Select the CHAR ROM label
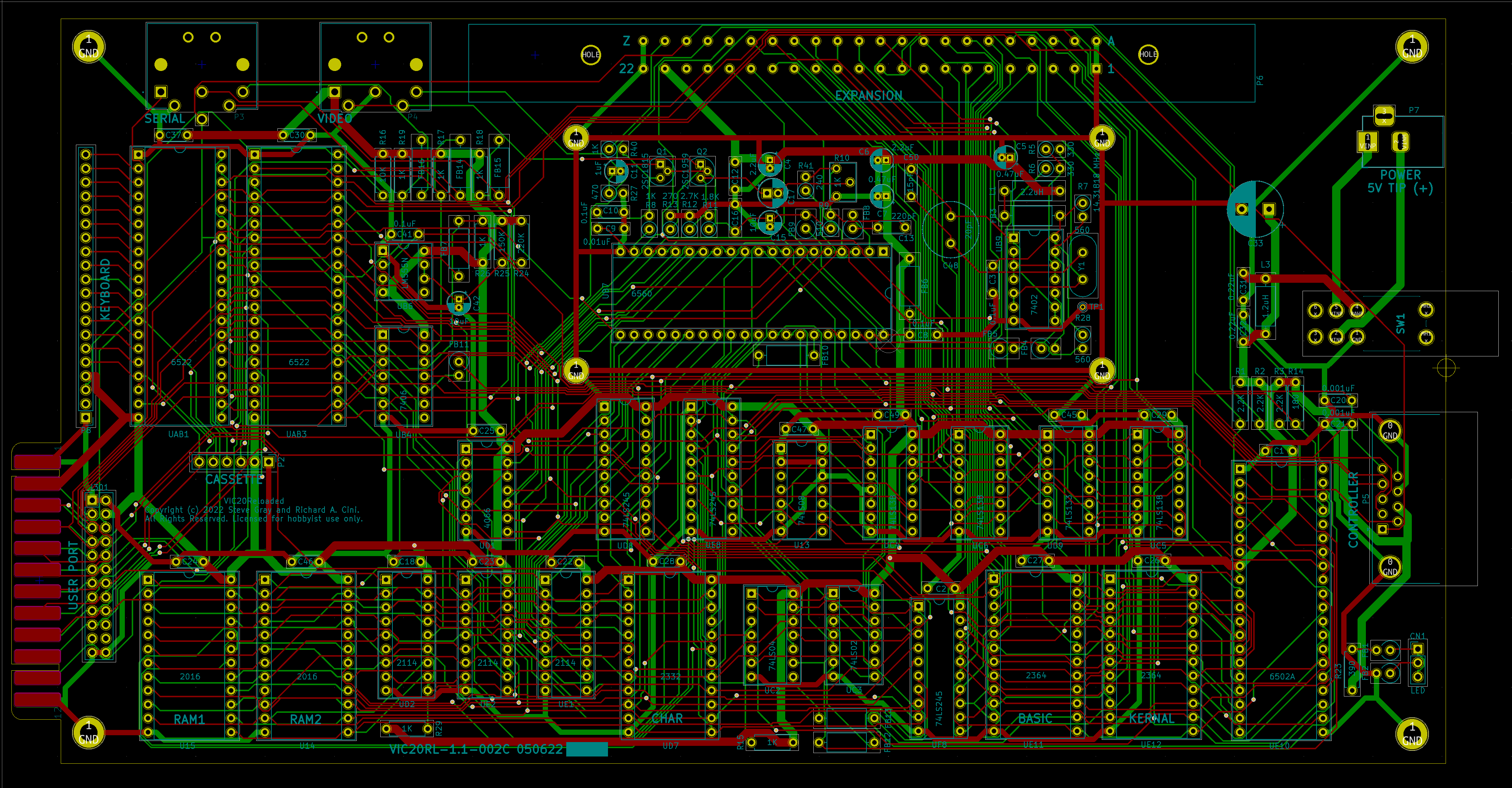The width and height of the screenshot is (1512, 788). 667,719
